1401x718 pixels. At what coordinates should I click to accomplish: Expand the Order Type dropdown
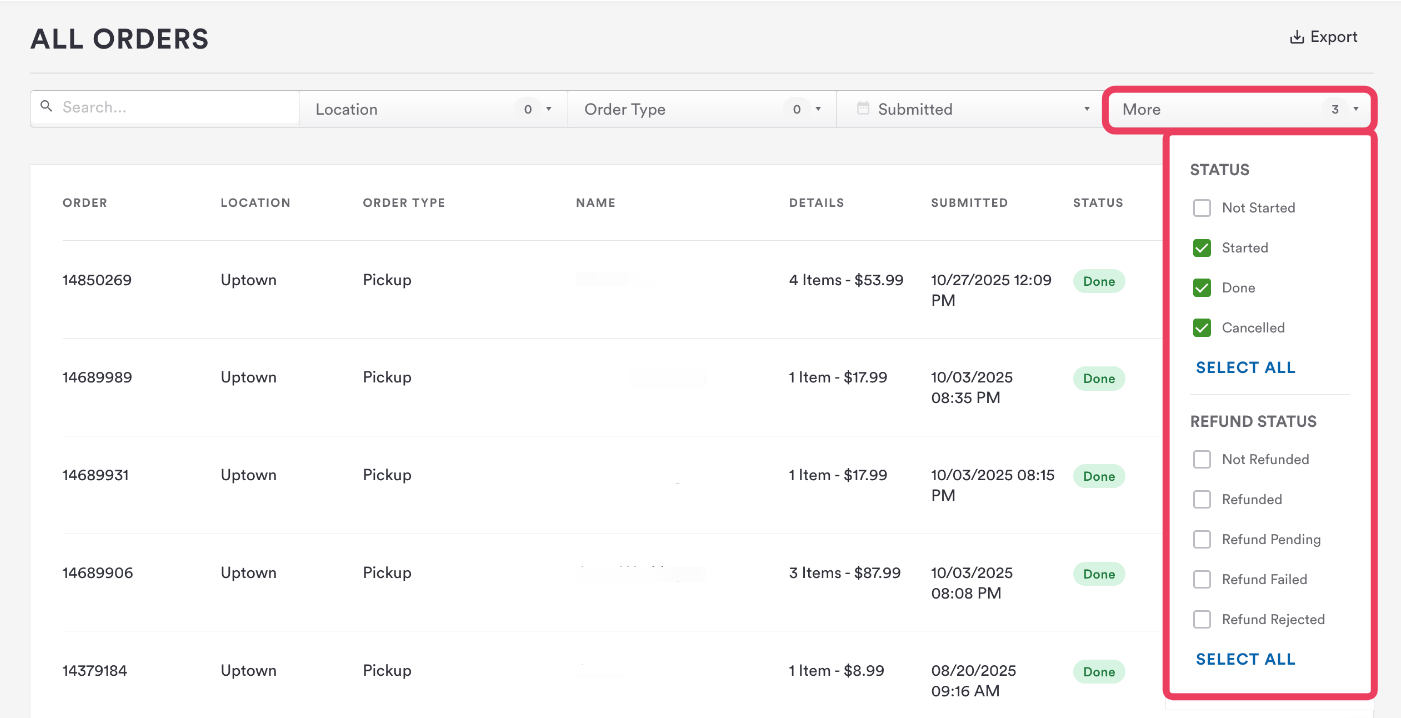coord(701,109)
